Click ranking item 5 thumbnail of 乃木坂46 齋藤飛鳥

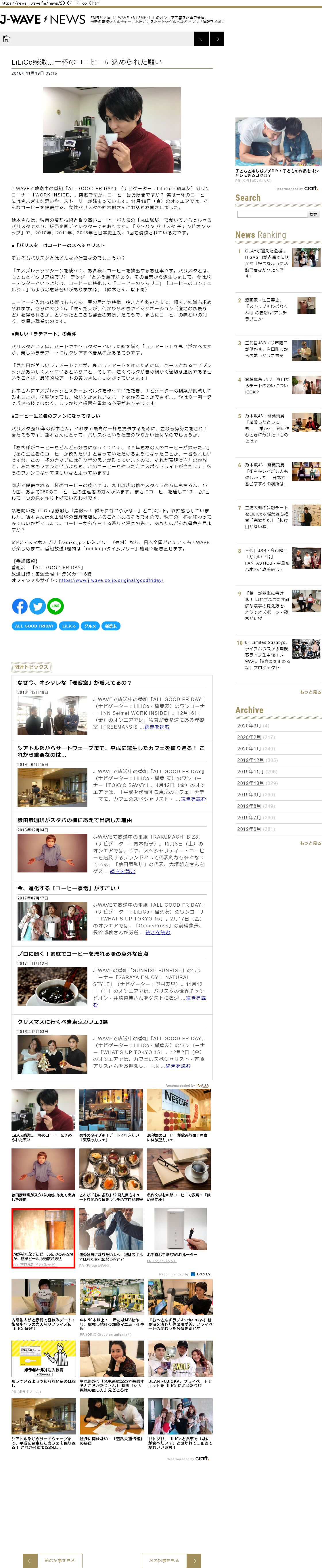coord(306,422)
